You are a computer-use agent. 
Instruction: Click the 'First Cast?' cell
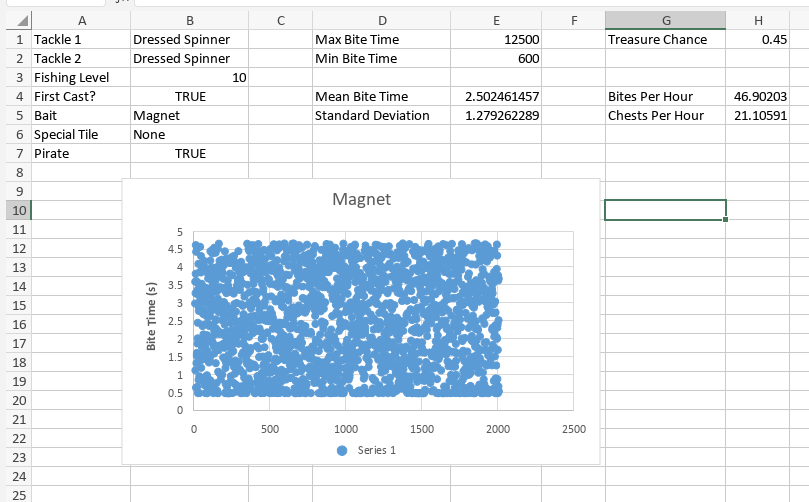coord(82,96)
